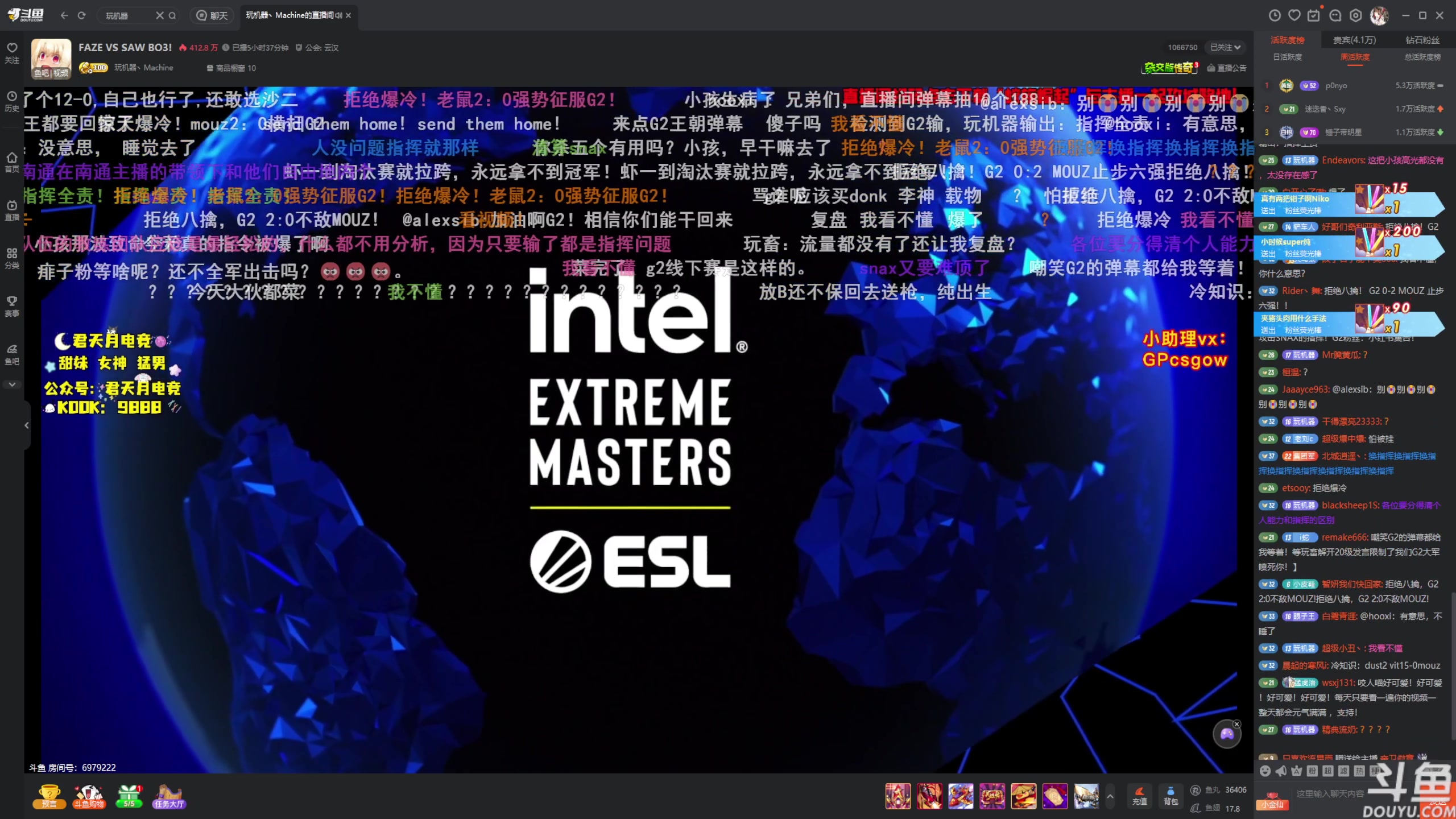Viewport: 1456px width, 819px height.
Task: Select the purple ticket gift icon
Action: (x=1054, y=796)
